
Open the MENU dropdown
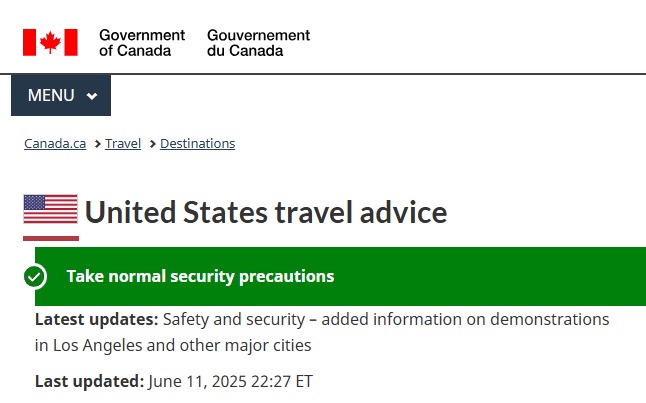[61, 95]
